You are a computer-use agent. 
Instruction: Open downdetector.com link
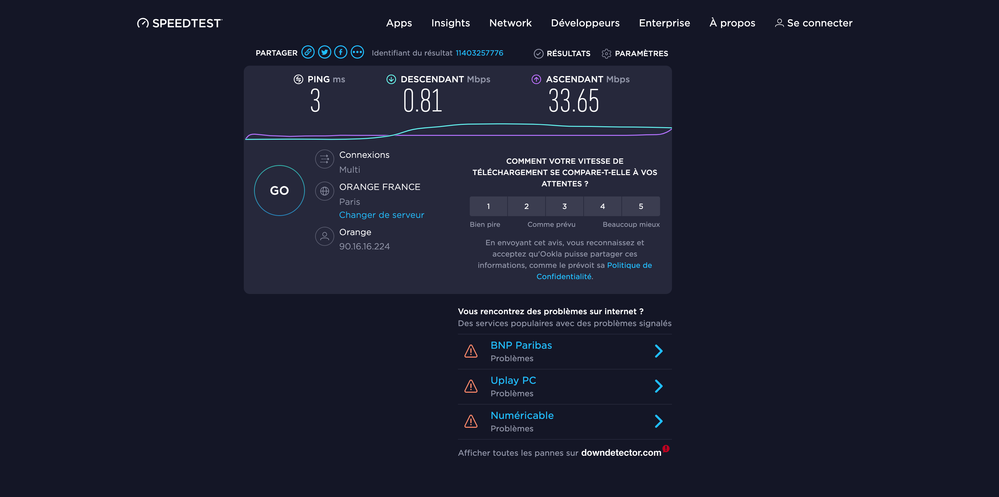pos(621,453)
